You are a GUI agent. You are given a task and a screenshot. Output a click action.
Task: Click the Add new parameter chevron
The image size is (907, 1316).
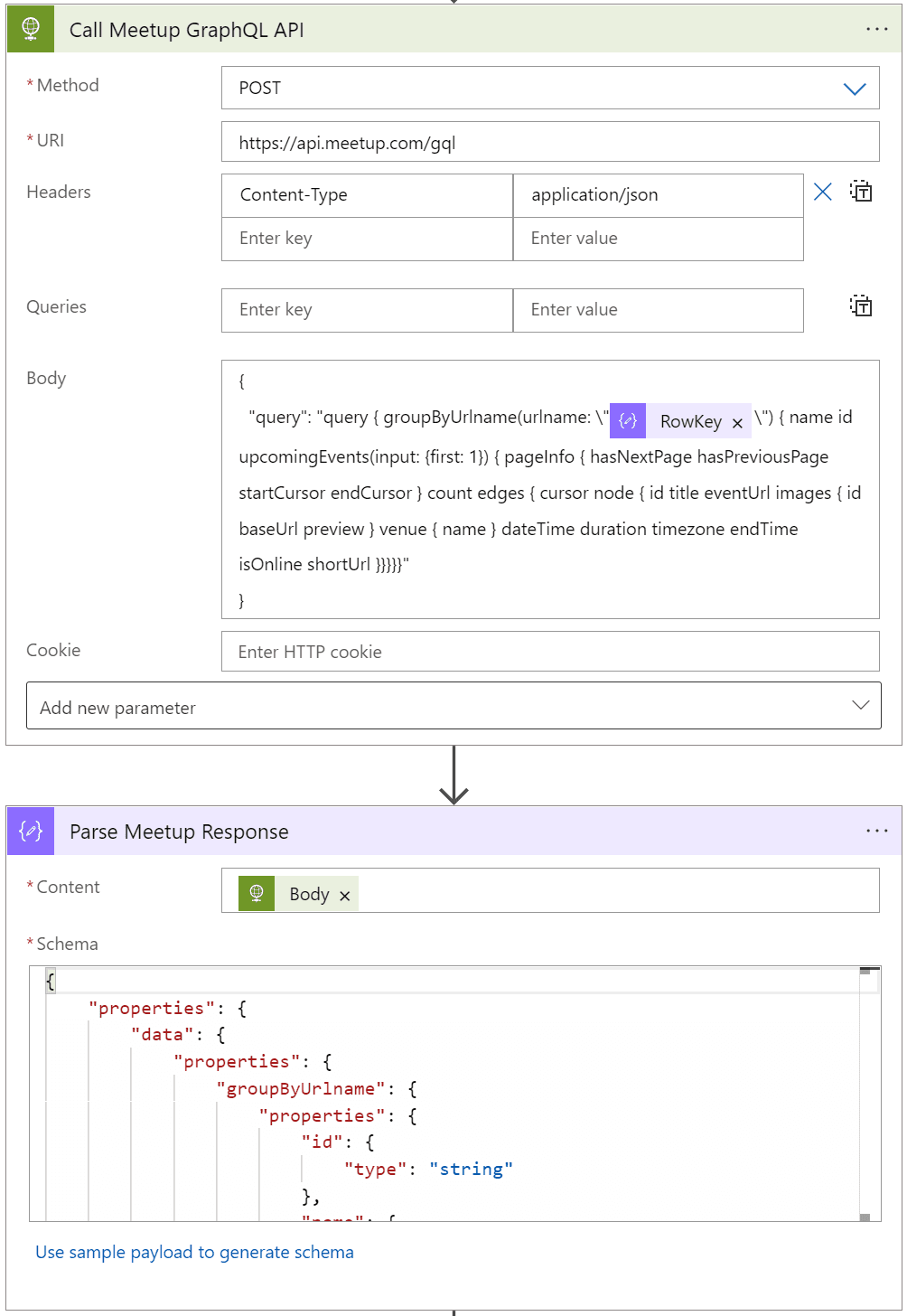pos(860,705)
